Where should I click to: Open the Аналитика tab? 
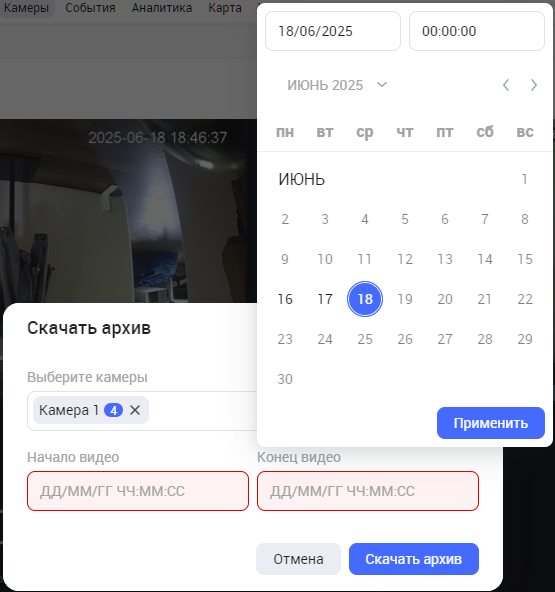(162, 8)
